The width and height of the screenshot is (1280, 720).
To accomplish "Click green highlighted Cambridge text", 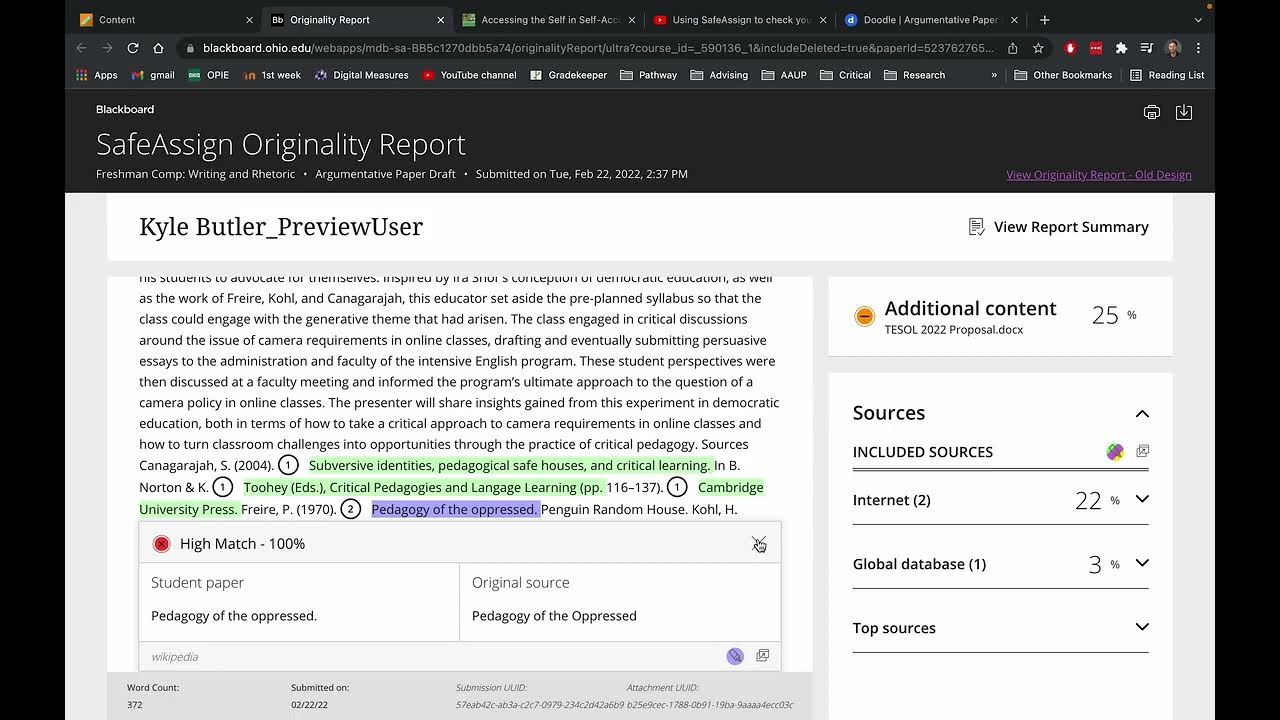I will [730, 487].
